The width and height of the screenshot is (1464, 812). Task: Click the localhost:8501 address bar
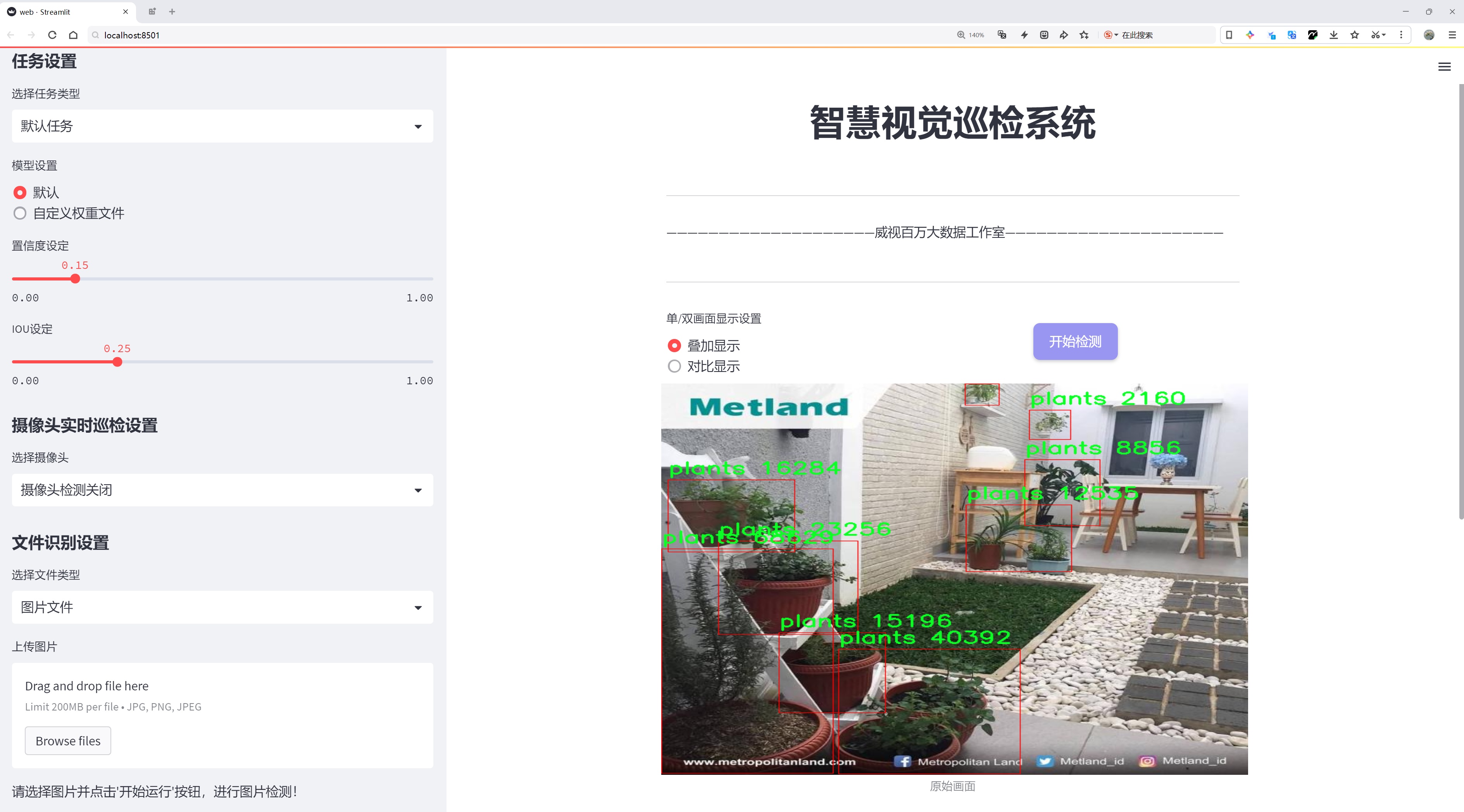[x=512, y=34]
